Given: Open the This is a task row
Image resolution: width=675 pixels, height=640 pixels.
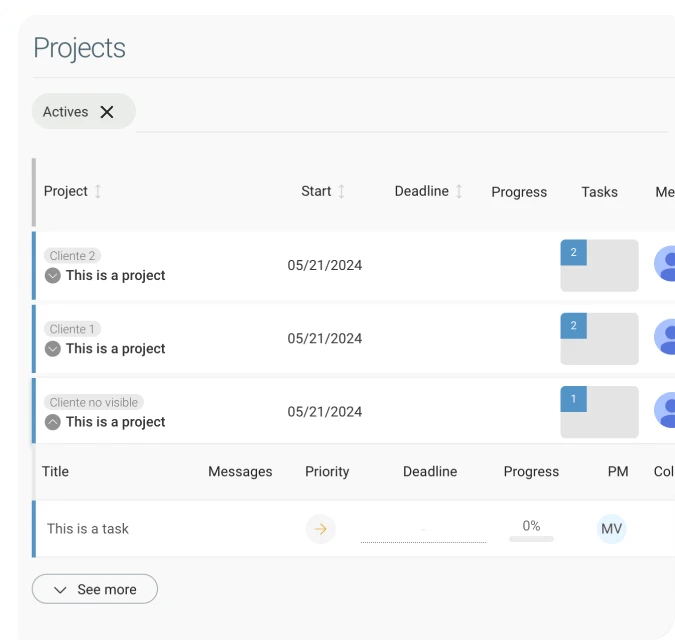Looking at the screenshot, I should pos(353,529).
